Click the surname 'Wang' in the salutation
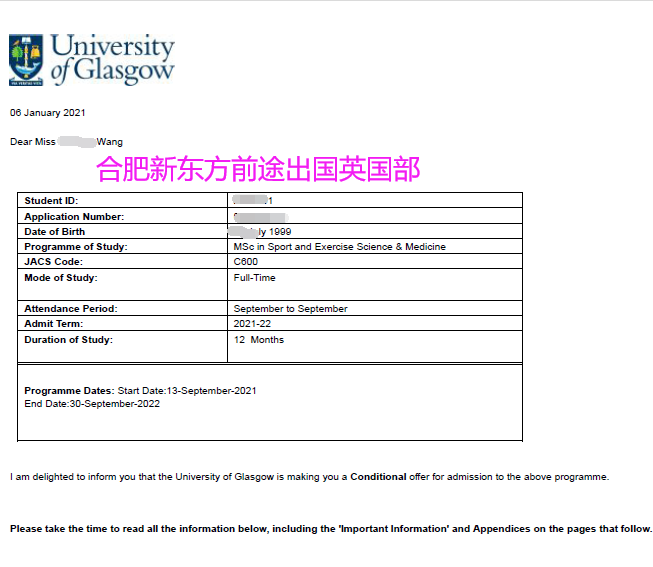 click(110, 142)
